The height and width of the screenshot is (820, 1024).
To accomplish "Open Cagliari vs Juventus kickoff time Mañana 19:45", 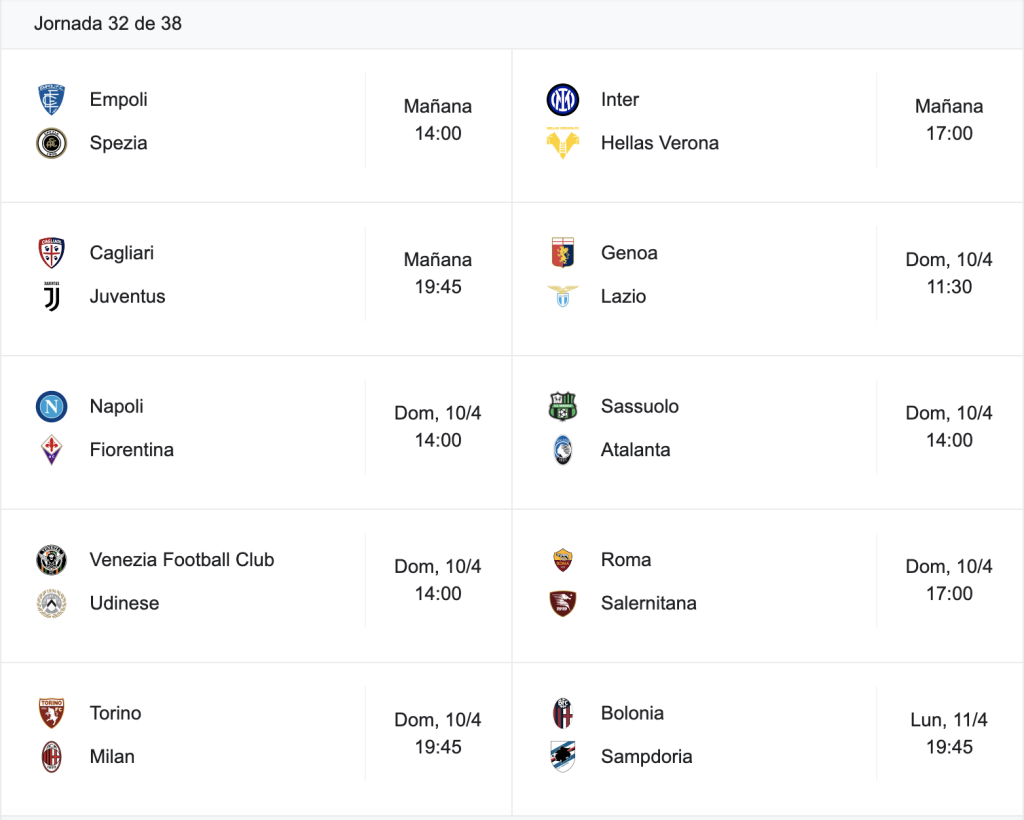I will click(x=438, y=274).
